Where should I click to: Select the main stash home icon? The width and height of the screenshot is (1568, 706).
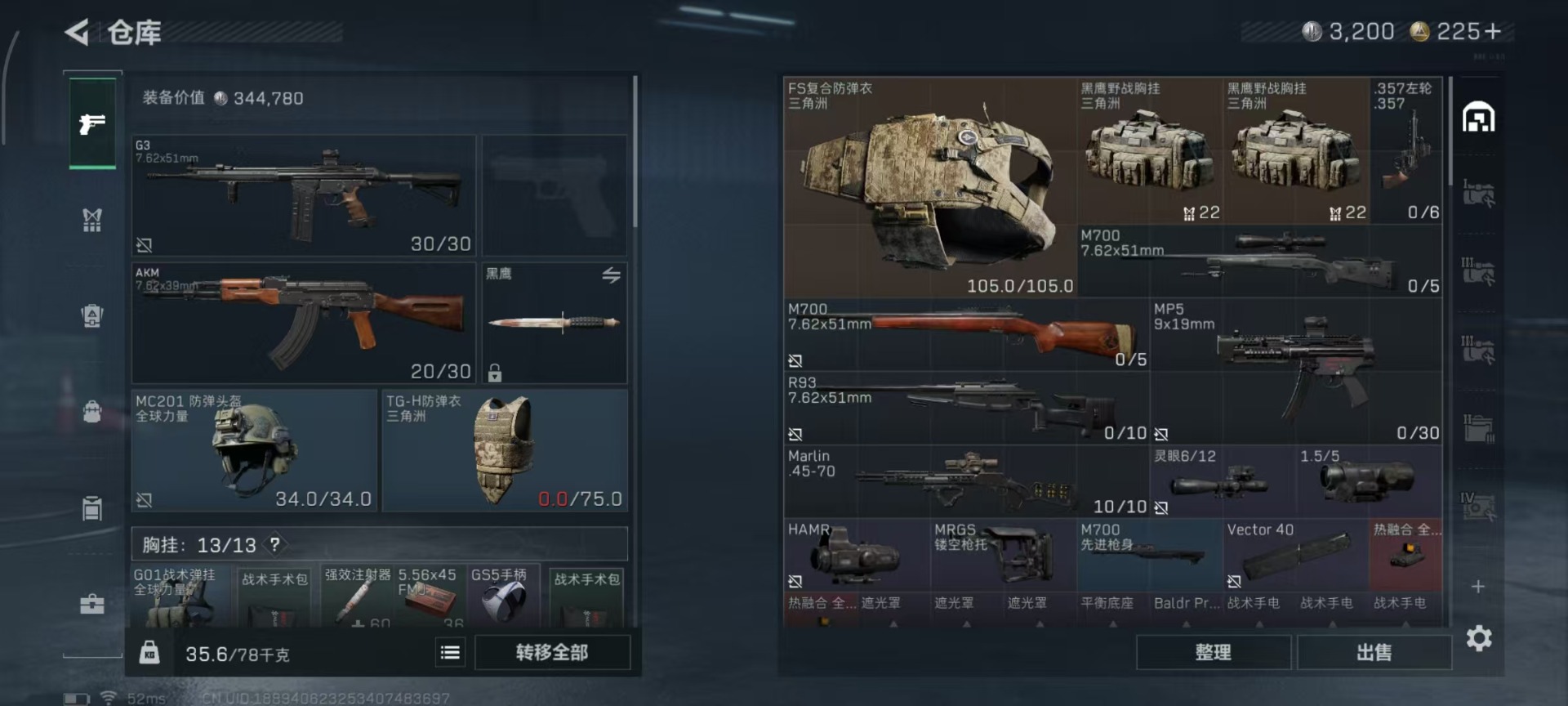click(x=1478, y=117)
